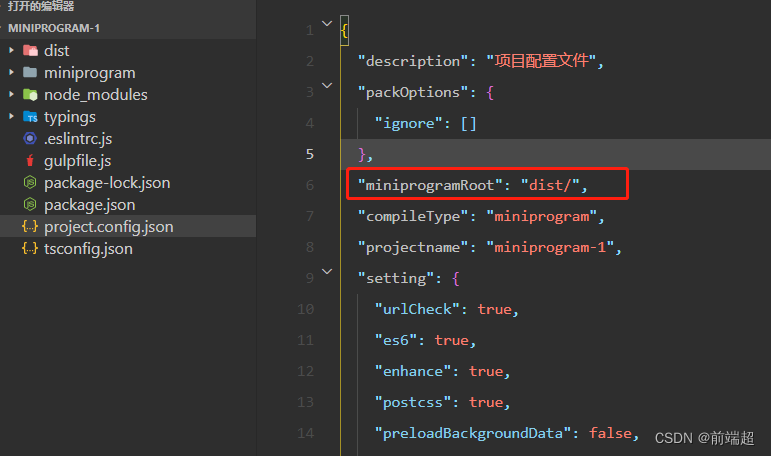Screen dimensions: 771x456
Task: Expand the miniprogram folder arrow
Action: coord(11,72)
